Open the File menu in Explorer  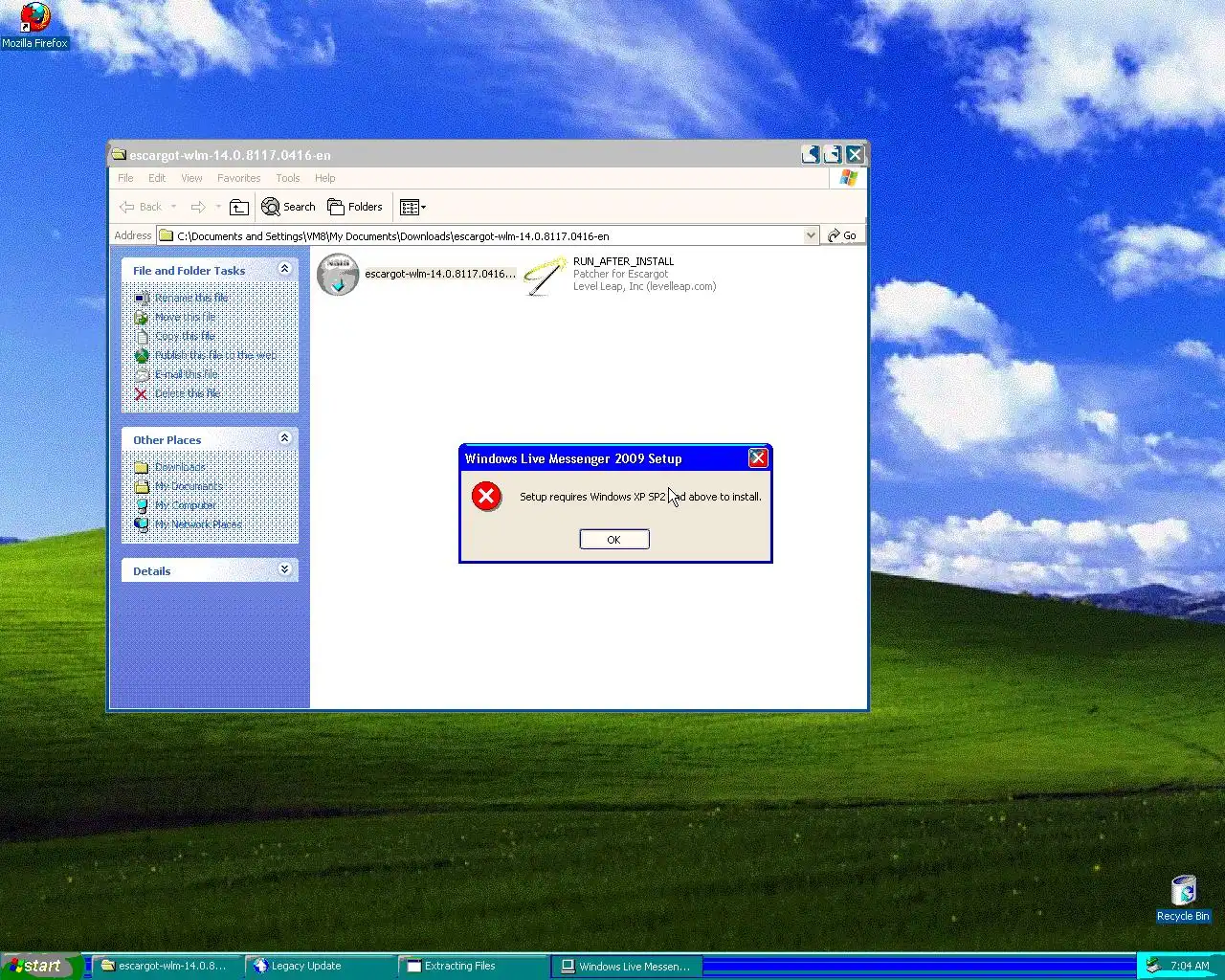pos(125,178)
